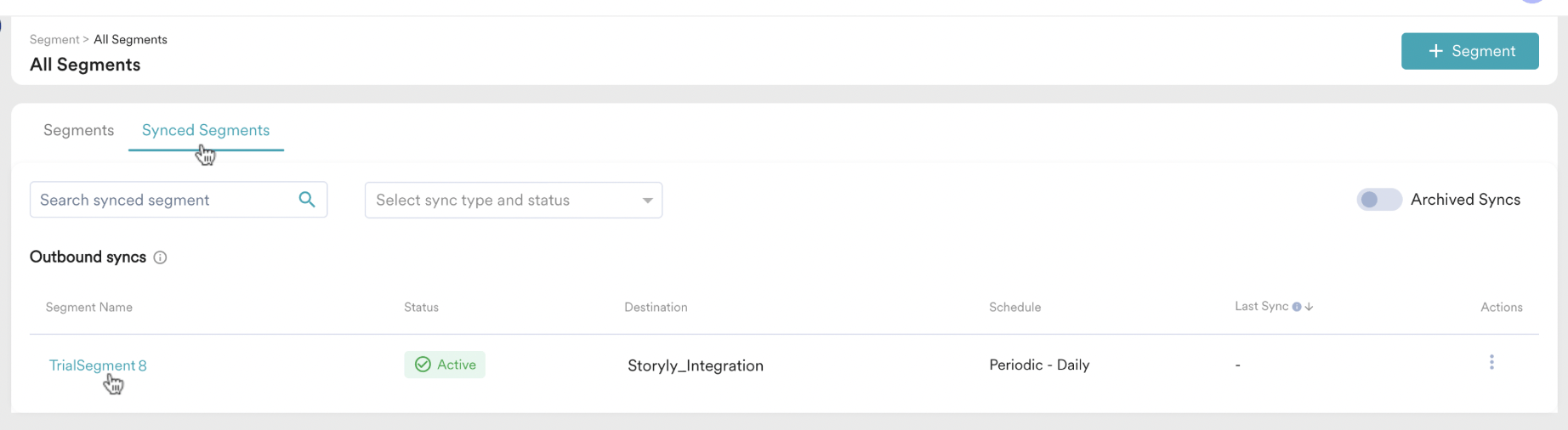This screenshot has height=430, width=1568.
Task: Go to Segment in the breadcrumb
Action: click(54, 39)
